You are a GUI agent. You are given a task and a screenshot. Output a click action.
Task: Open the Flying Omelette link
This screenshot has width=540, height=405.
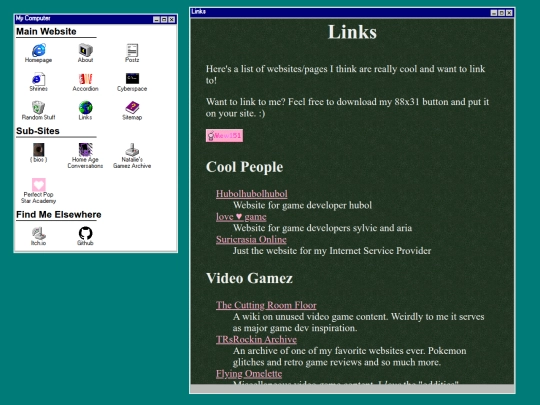[249, 374]
